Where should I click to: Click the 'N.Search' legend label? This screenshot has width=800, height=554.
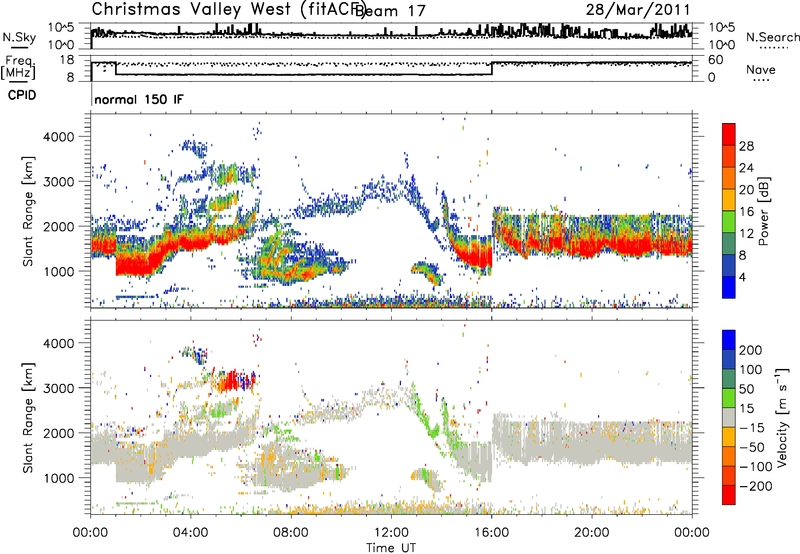(772, 37)
